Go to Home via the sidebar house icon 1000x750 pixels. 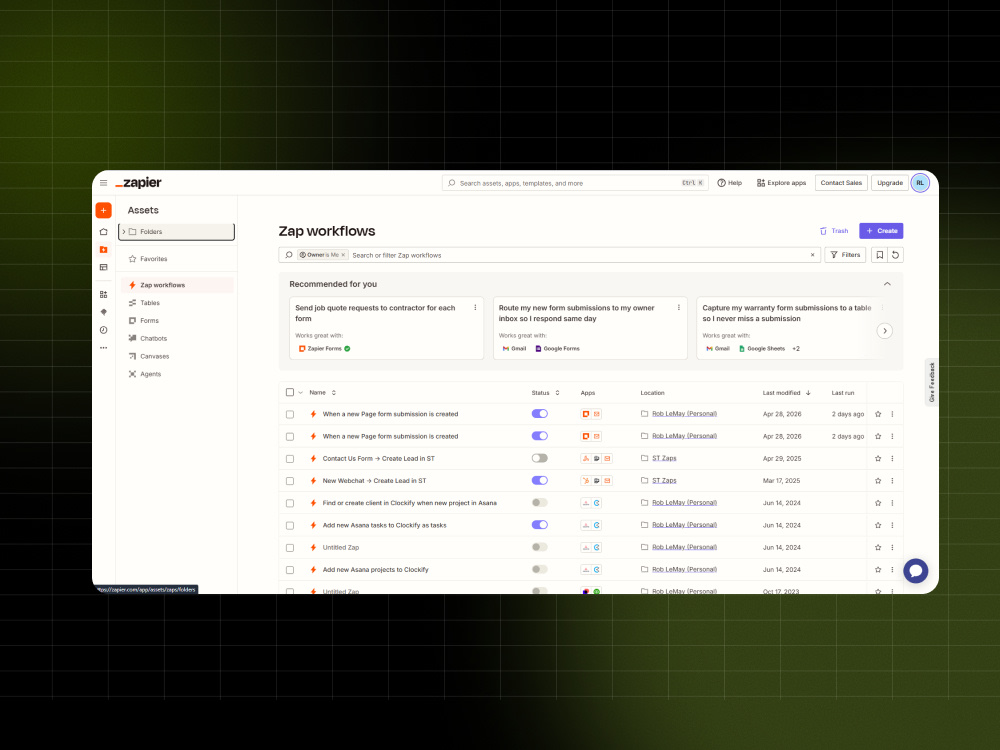(103, 232)
